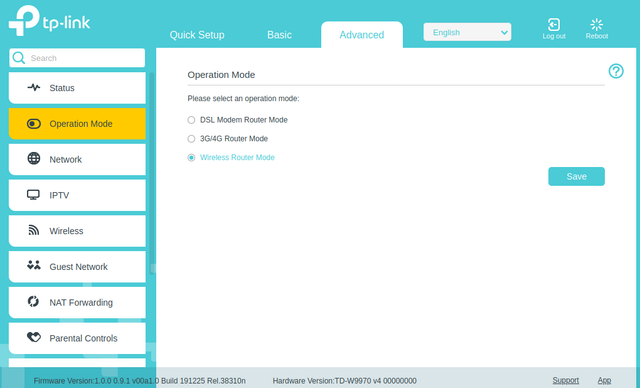Click the magnifier icon in search box
The height and width of the screenshot is (388, 640).
(19, 58)
